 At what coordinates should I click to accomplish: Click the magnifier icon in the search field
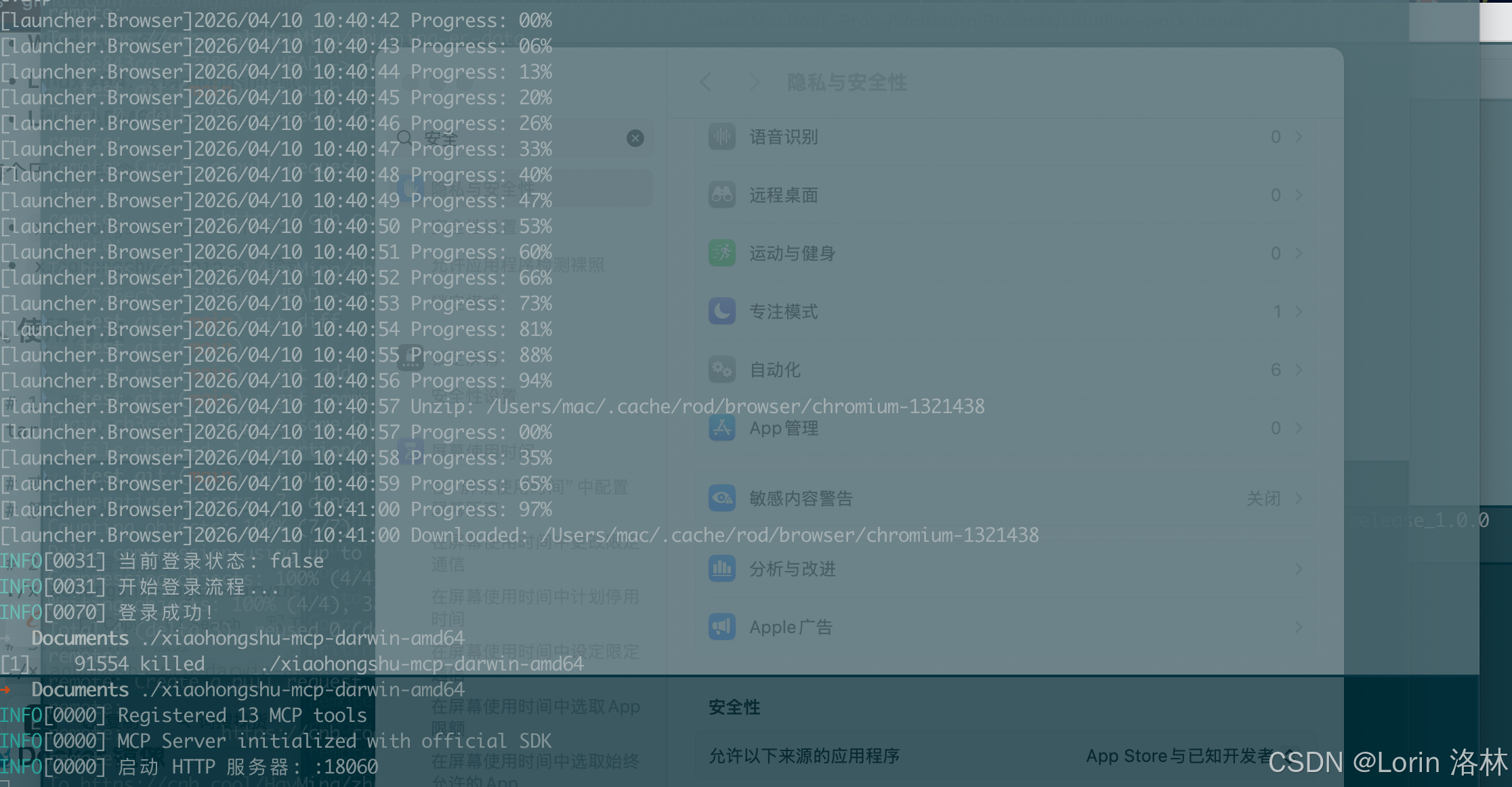pos(404,138)
